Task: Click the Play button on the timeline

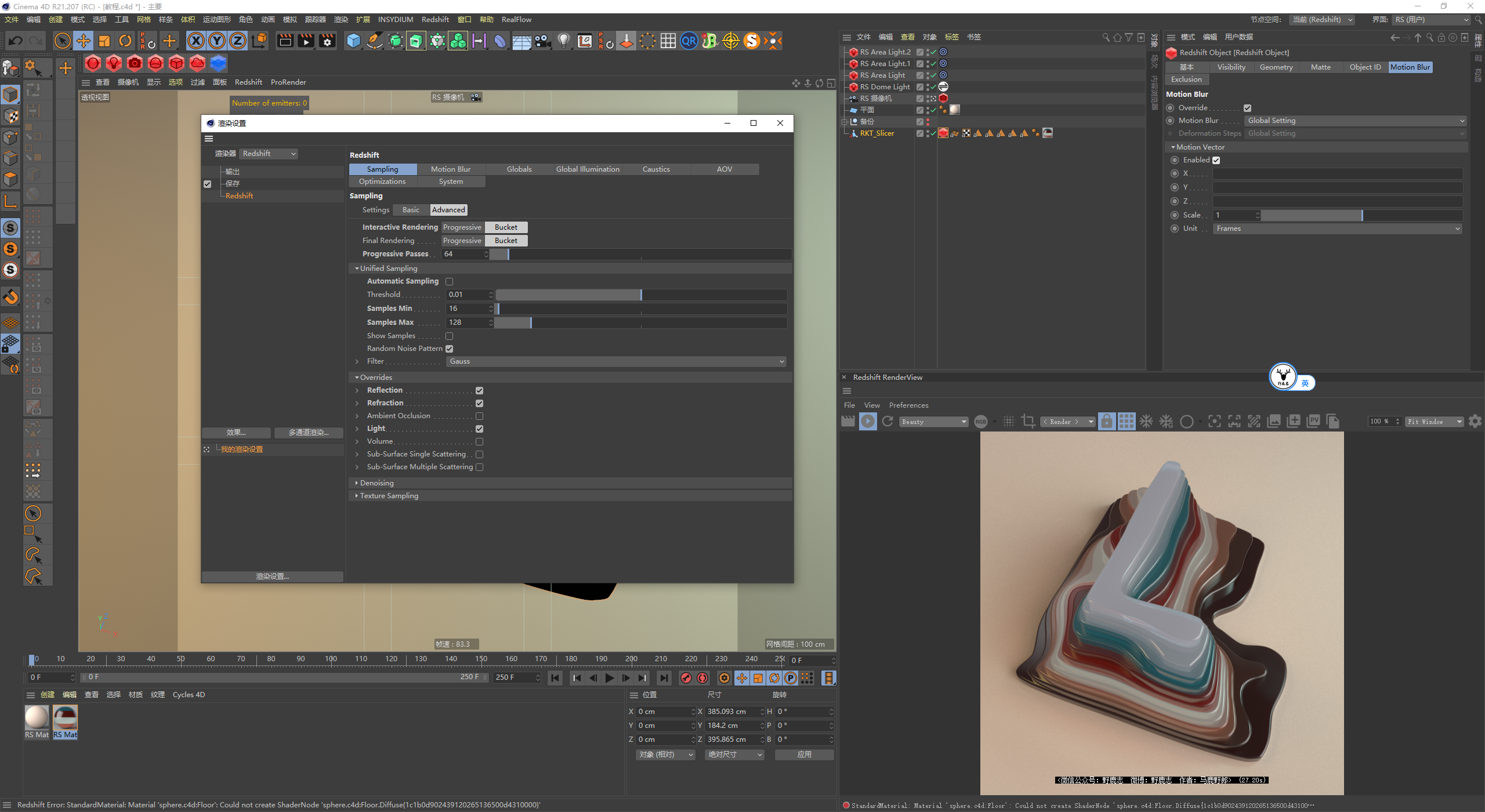Action: 609,677
